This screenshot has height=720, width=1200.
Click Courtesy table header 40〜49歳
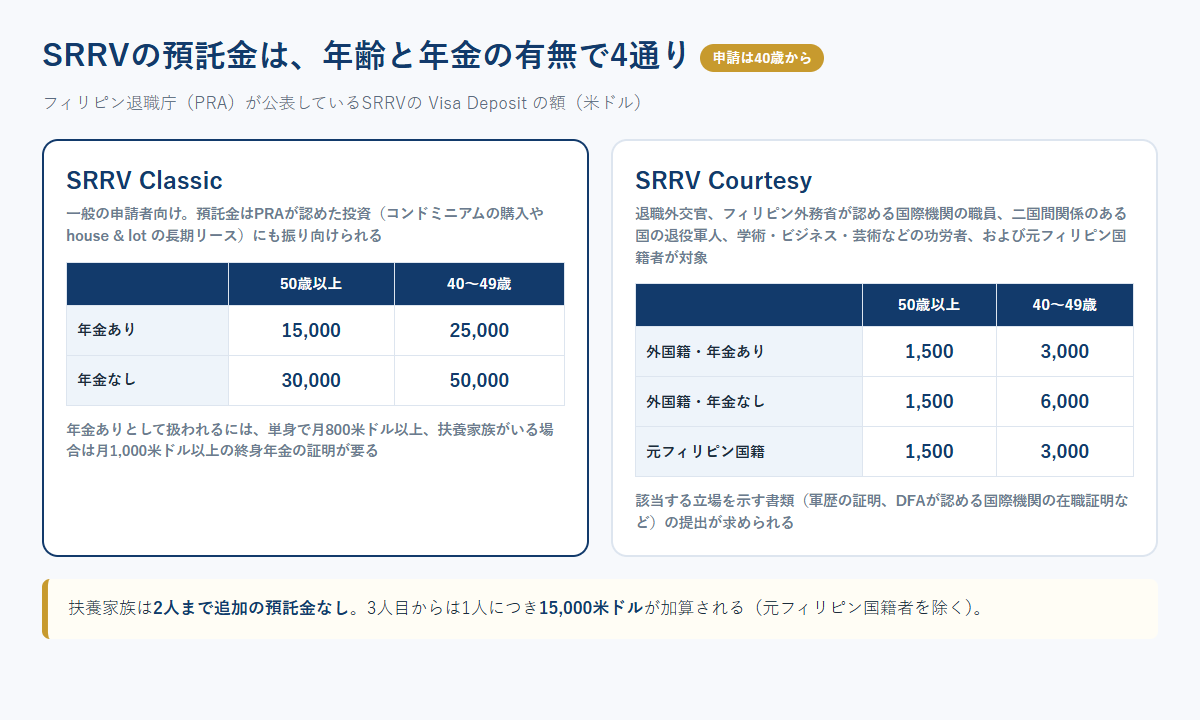[x=1065, y=305]
